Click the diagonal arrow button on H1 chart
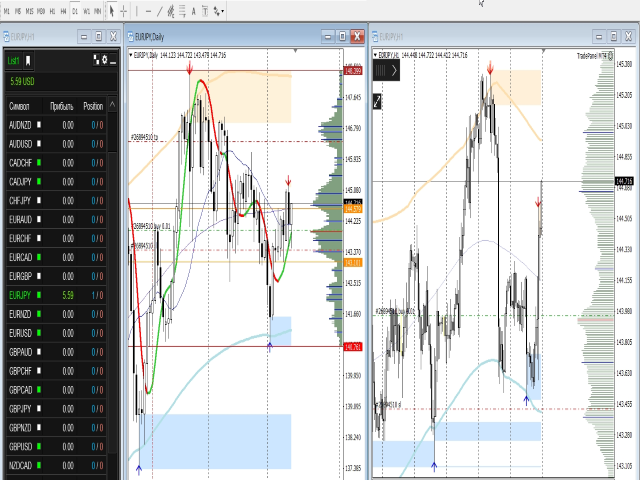The width and height of the screenshot is (640, 480). [x=377, y=102]
